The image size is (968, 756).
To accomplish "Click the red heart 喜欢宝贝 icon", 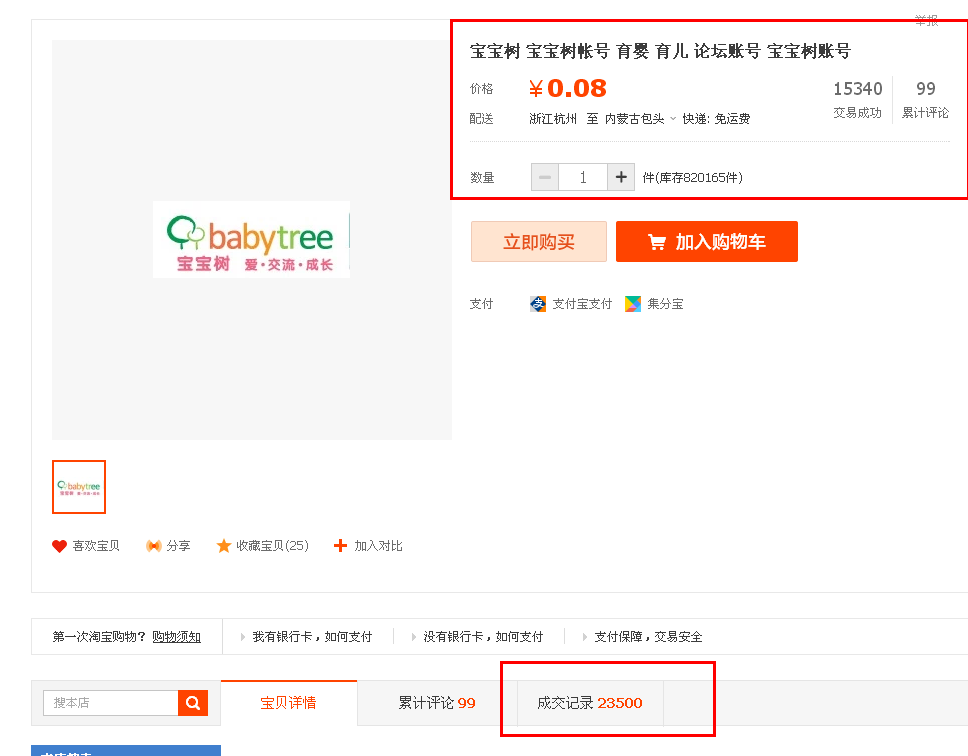I will (59, 546).
